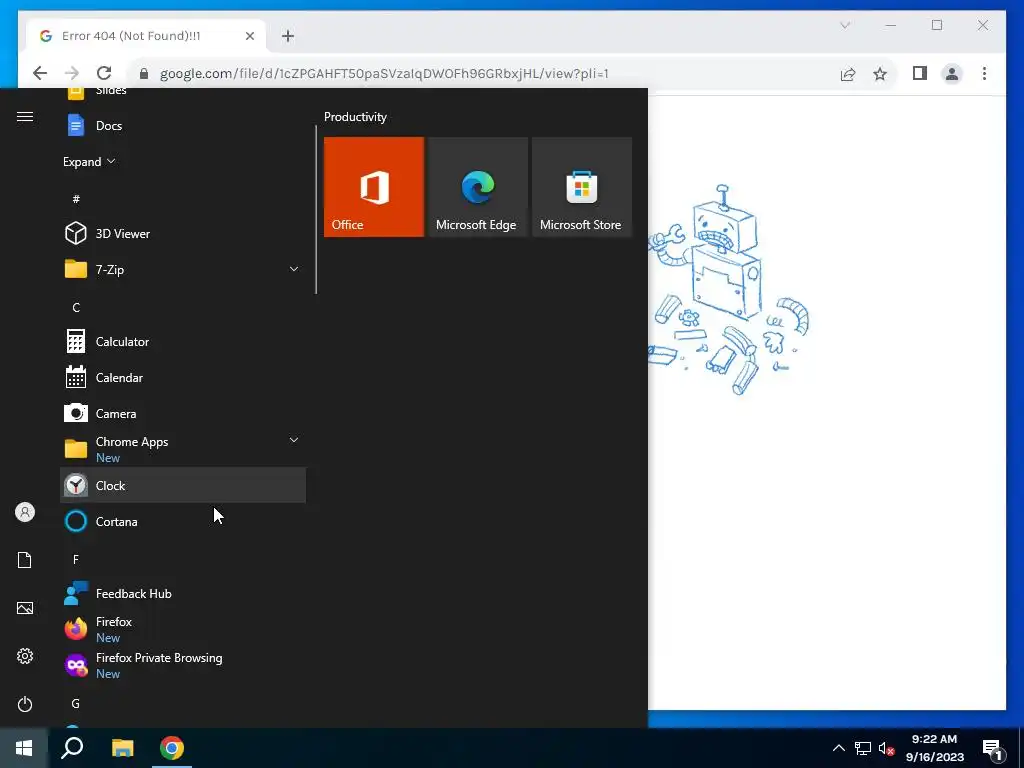Viewport: 1024px width, 768px height.
Task: Open the Docs app from the Start list
Action: click(183, 125)
